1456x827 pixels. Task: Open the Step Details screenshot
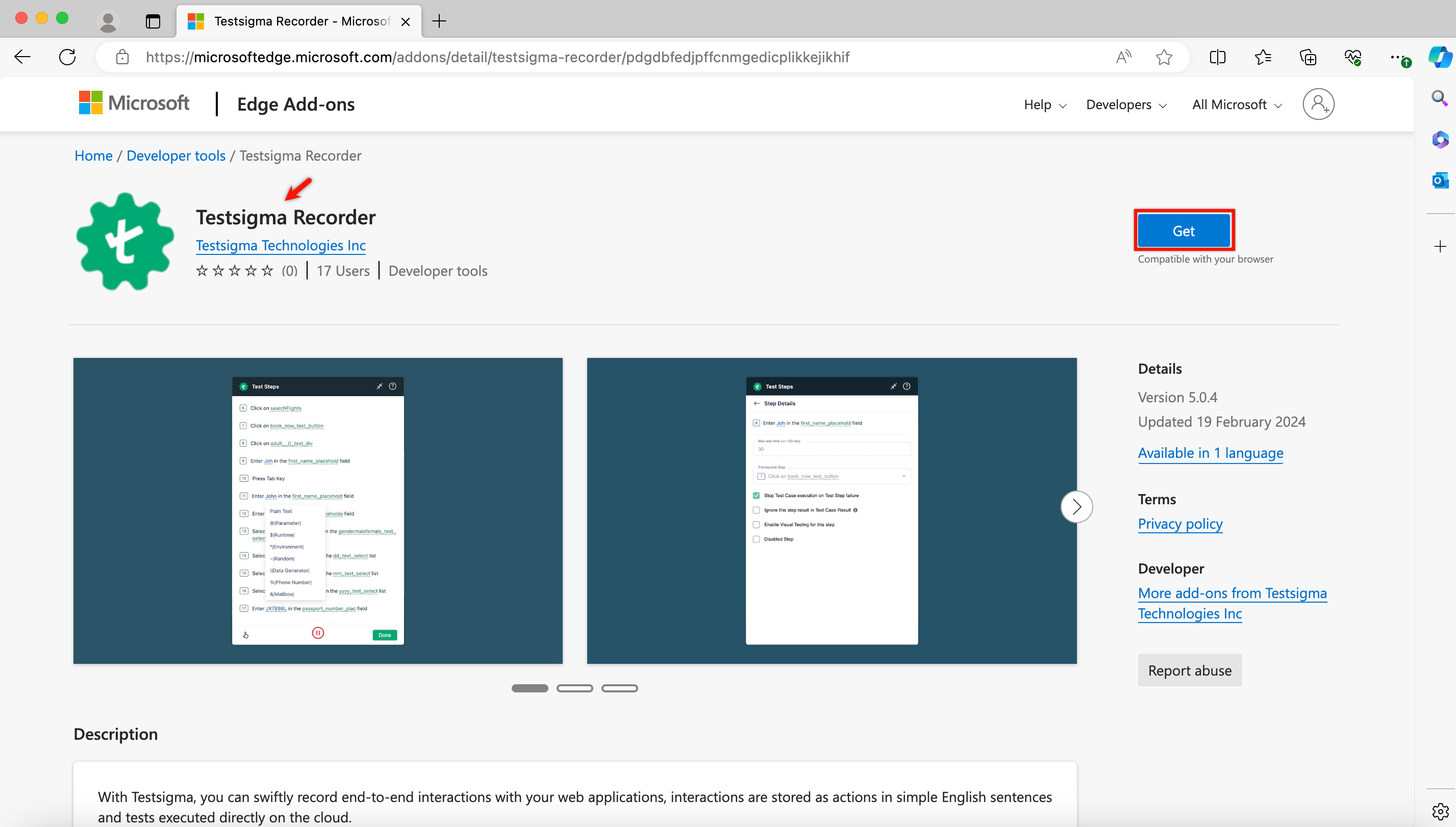[832, 510]
